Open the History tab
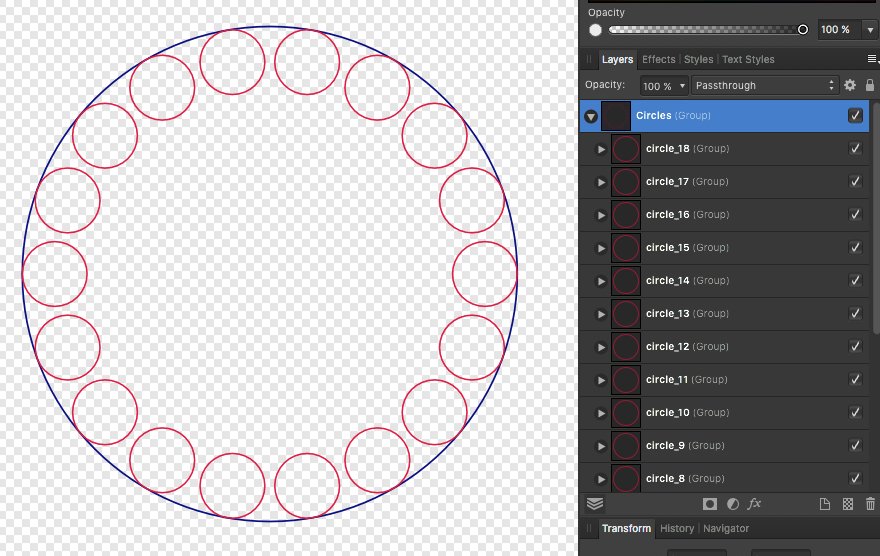 677,528
